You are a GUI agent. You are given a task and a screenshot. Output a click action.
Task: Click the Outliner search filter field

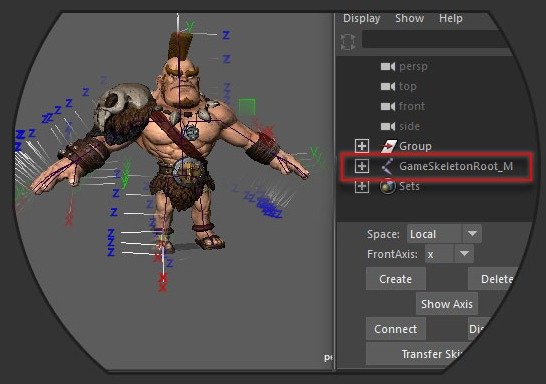pos(435,39)
